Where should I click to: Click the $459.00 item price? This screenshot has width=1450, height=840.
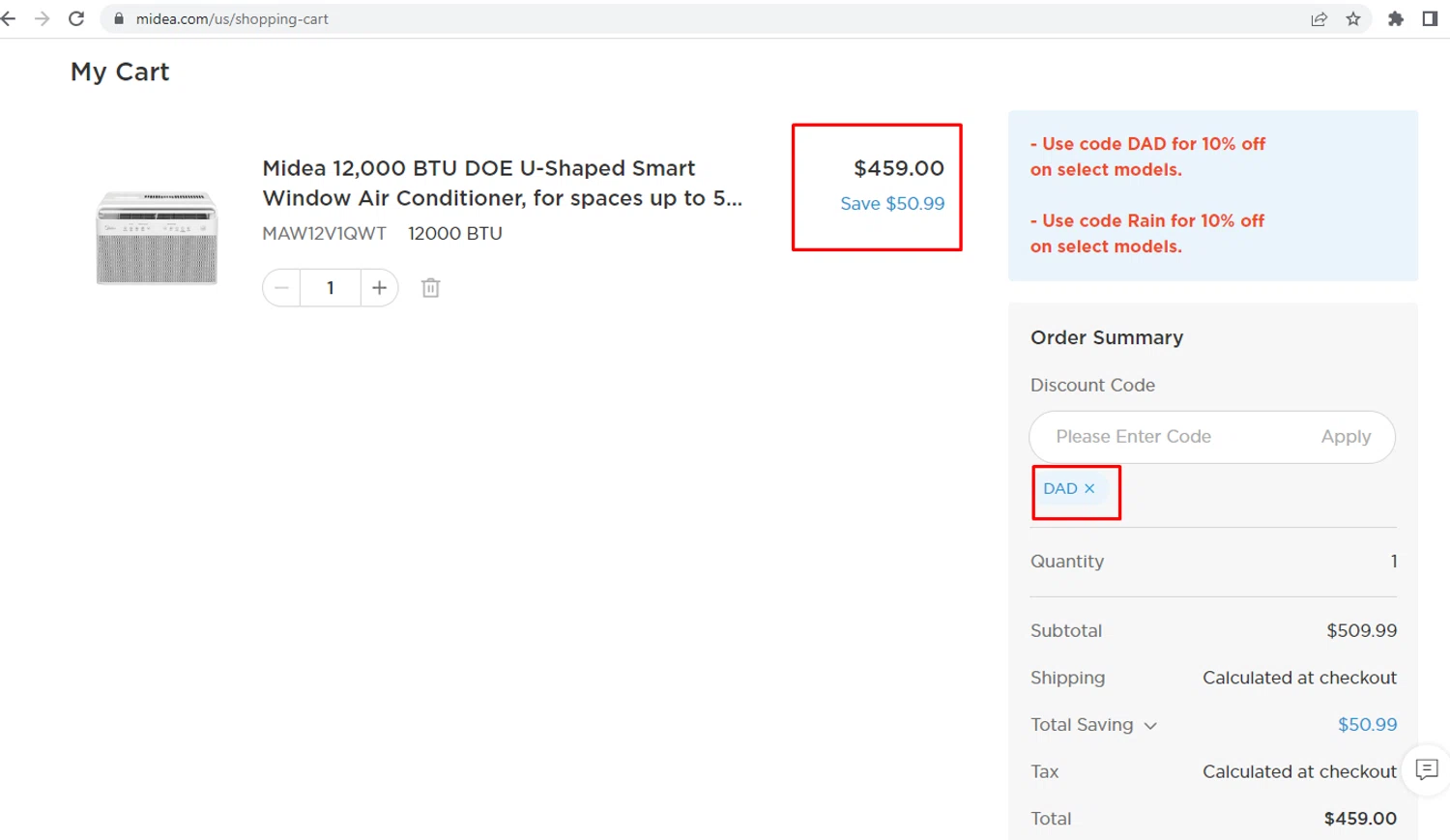pyautogui.click(x=899, y=168)
